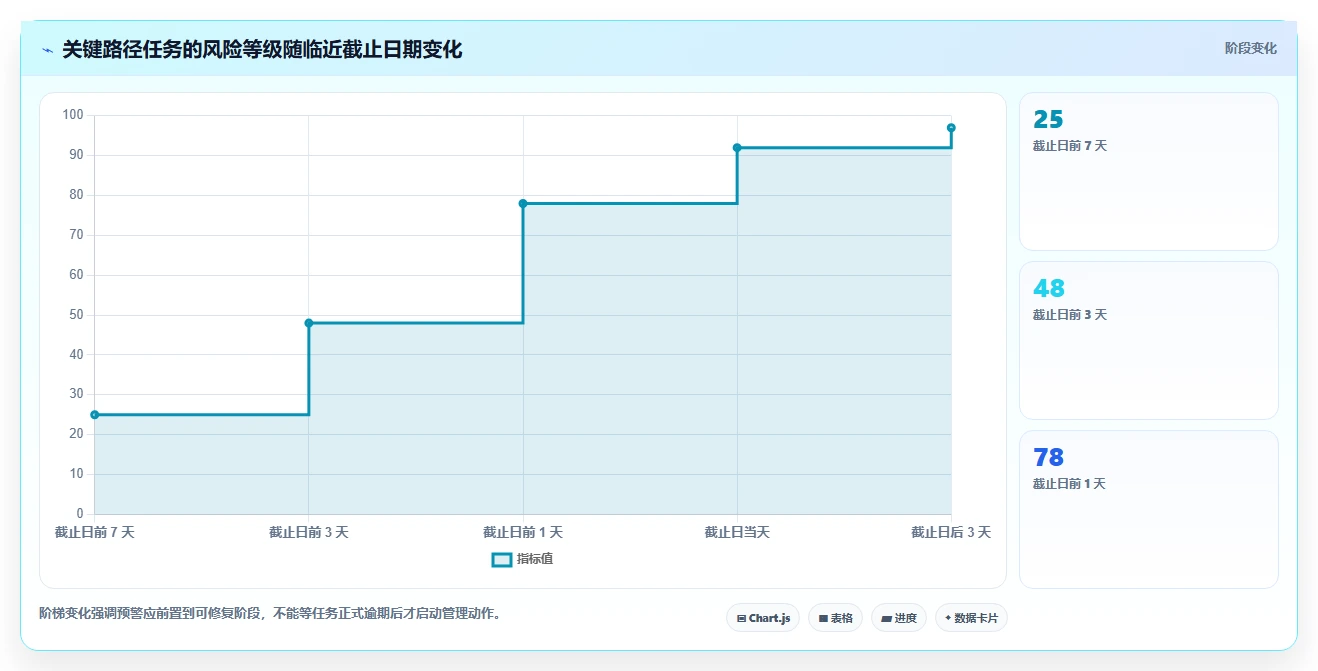Click the x-axis label 截止日前 7 天
This screenshot has width=1318, height=671.
click(95, 532)
